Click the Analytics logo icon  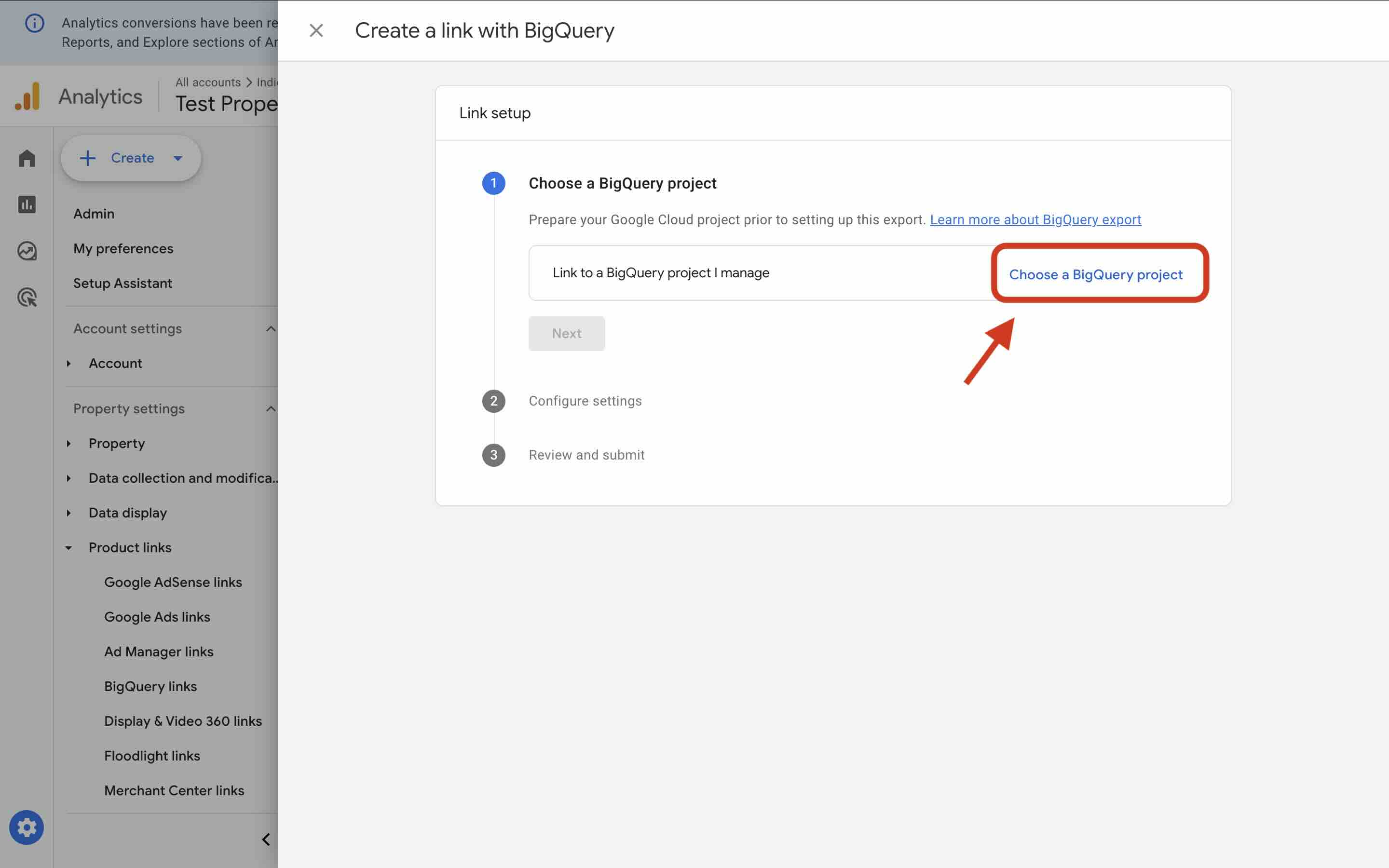pos(27,96)
